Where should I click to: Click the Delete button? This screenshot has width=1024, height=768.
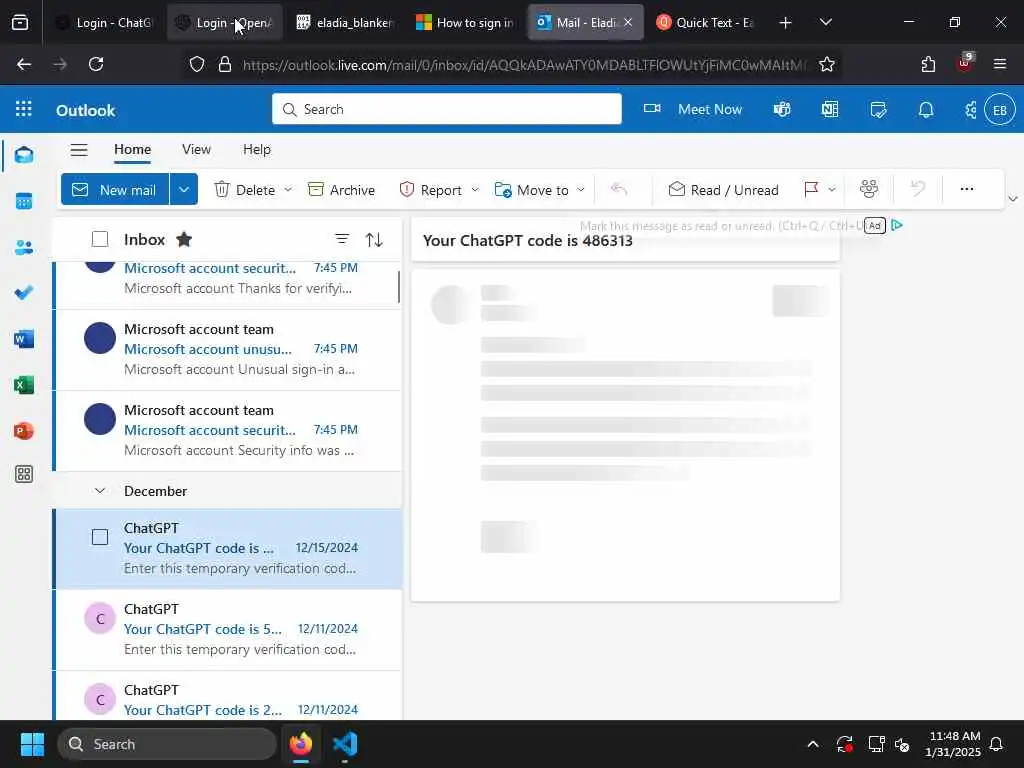coord(245,189)
